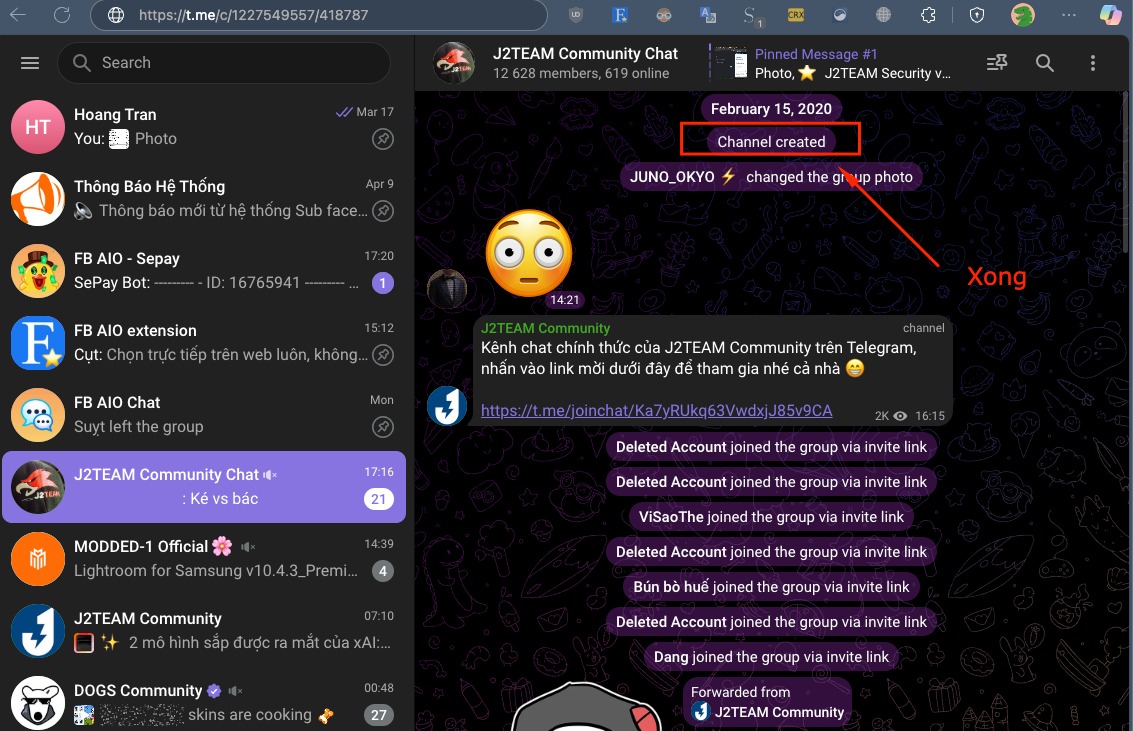Click the February 15, 2020 date label
1133x731 pixels.
pos(771,109)
